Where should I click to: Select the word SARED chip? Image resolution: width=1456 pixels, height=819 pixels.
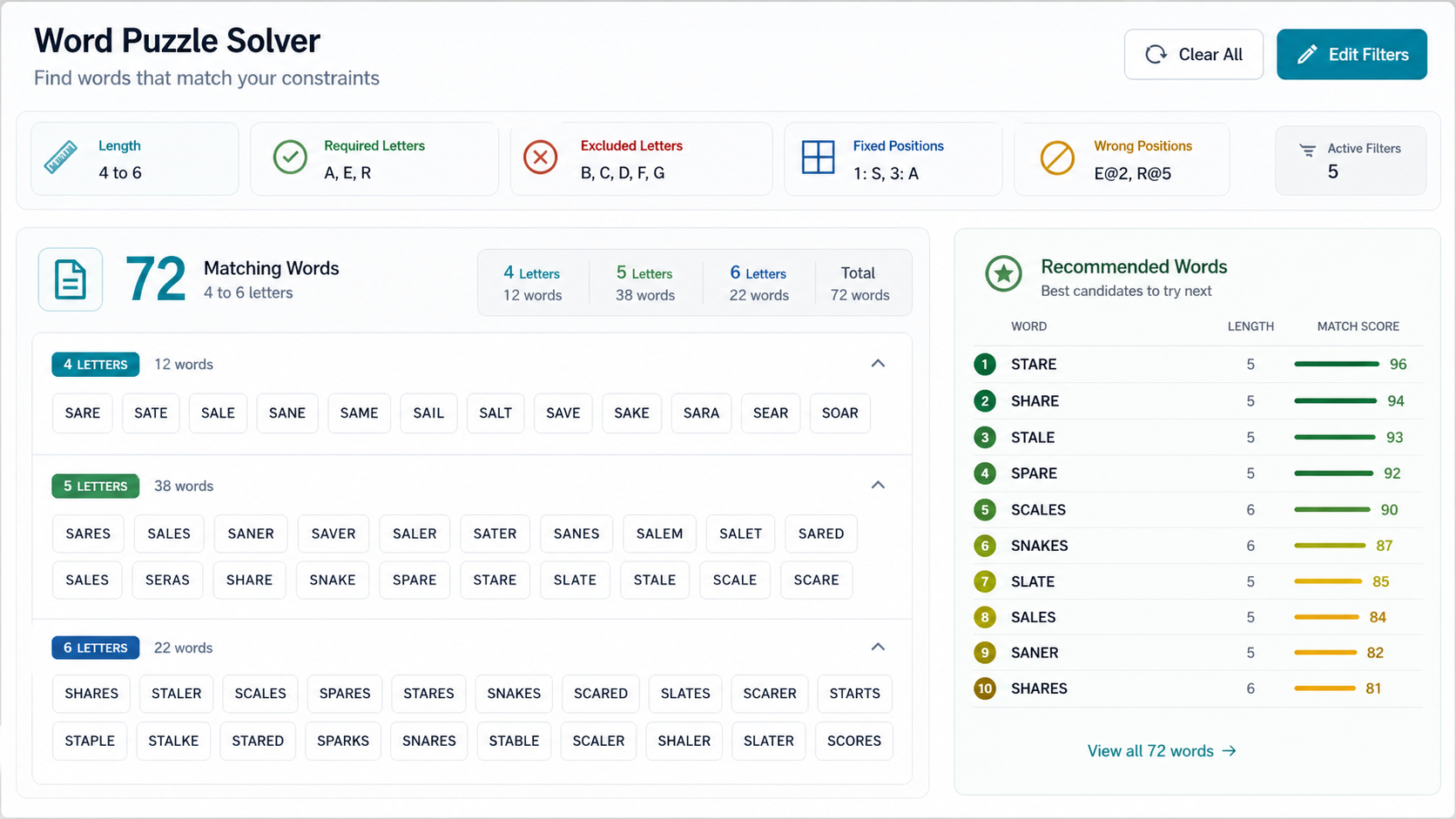pyautogui.click(x=821, y=534)
